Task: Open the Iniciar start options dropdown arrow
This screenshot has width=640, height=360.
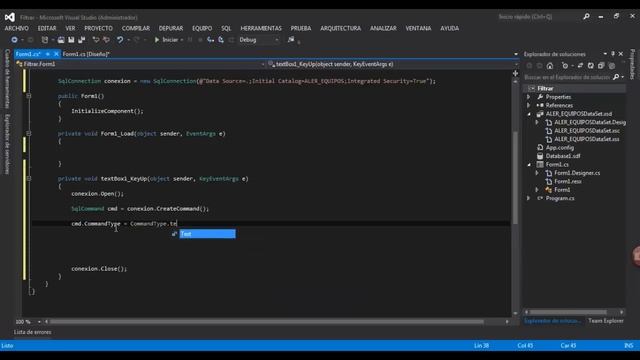Action: [x=182, y=40]
